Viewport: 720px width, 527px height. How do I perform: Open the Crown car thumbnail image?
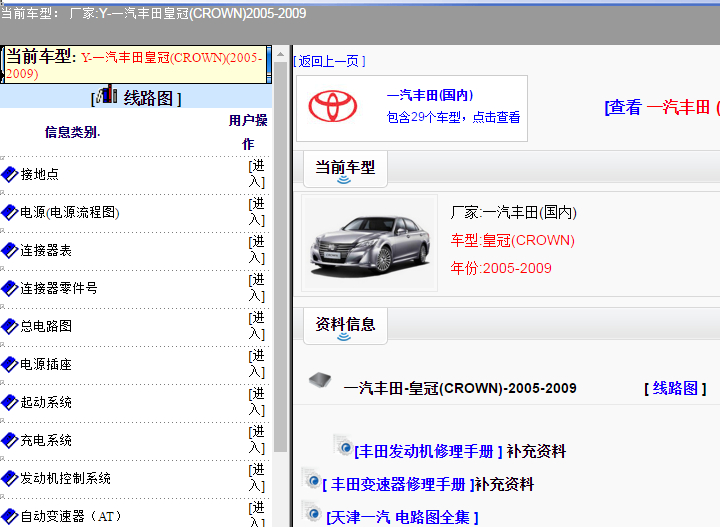coord(370,243)
